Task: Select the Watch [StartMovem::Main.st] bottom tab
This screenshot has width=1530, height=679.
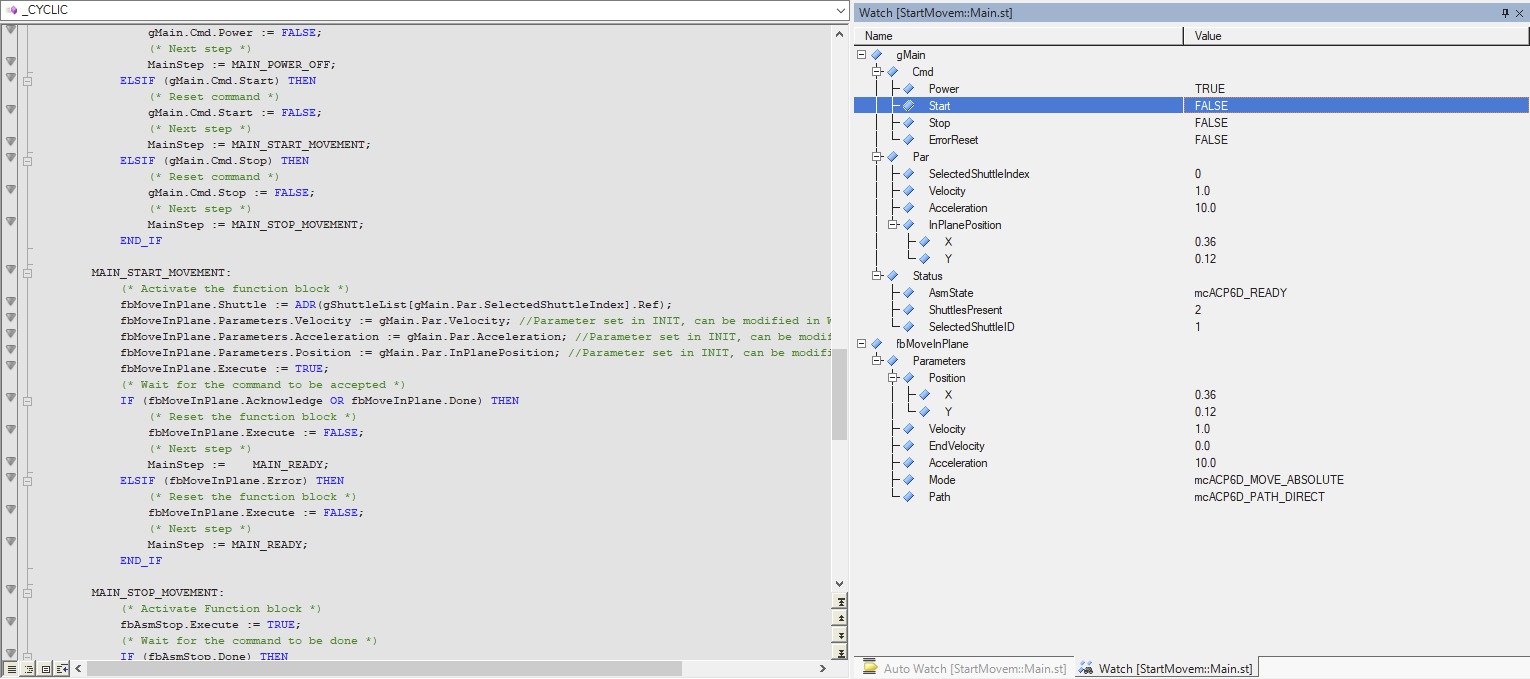Action: pyautogui.click(x=1166, y=668)
